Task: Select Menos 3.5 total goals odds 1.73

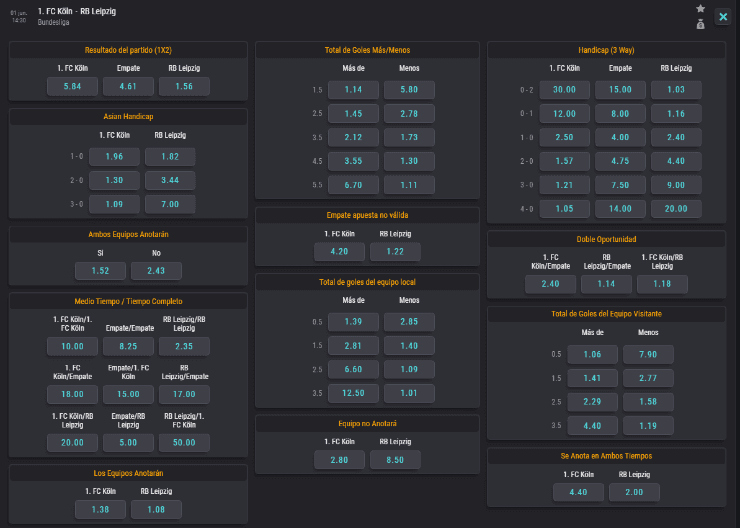Action: [x=409, y=137]
